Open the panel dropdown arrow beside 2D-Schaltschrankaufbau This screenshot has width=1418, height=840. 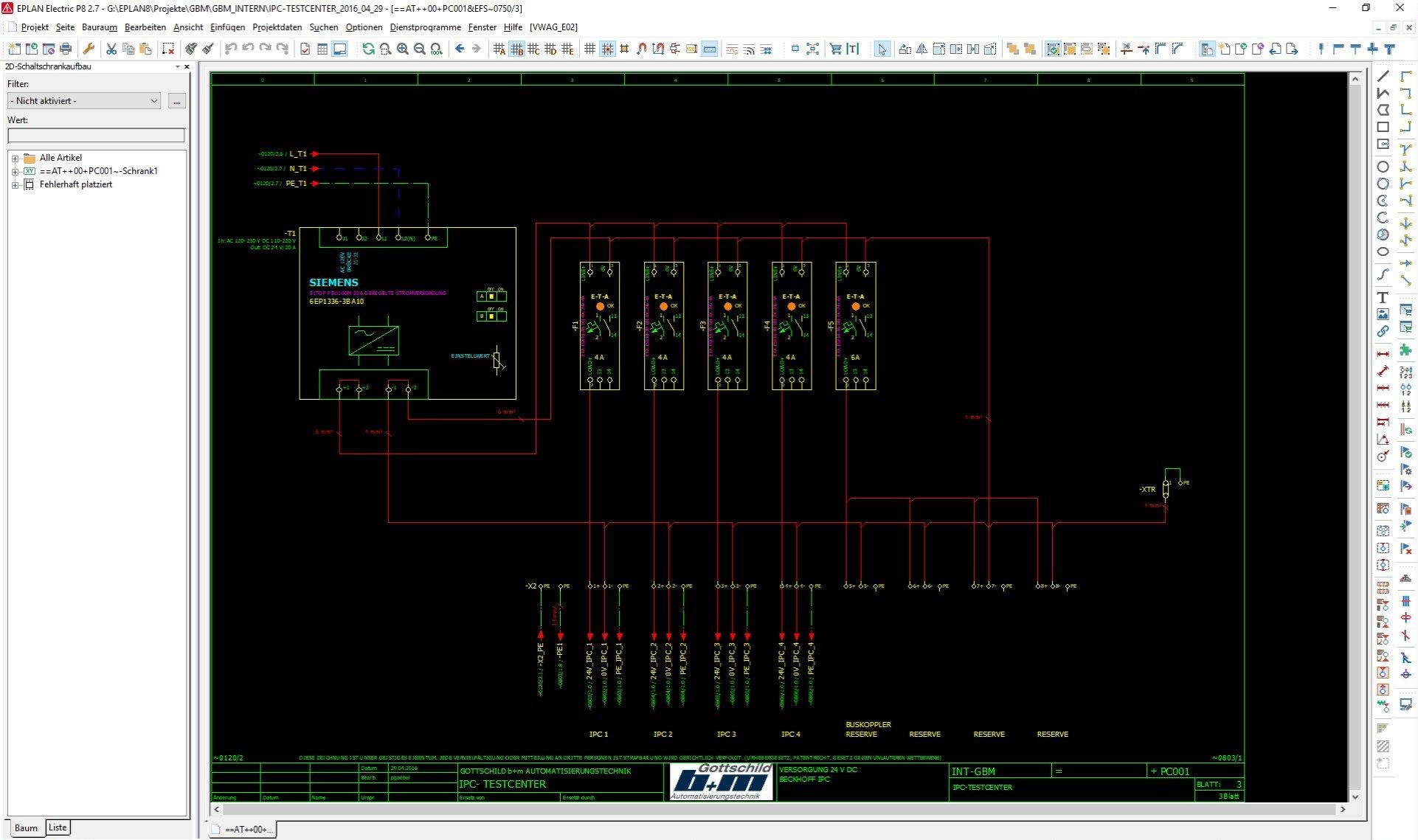(177, 66)
